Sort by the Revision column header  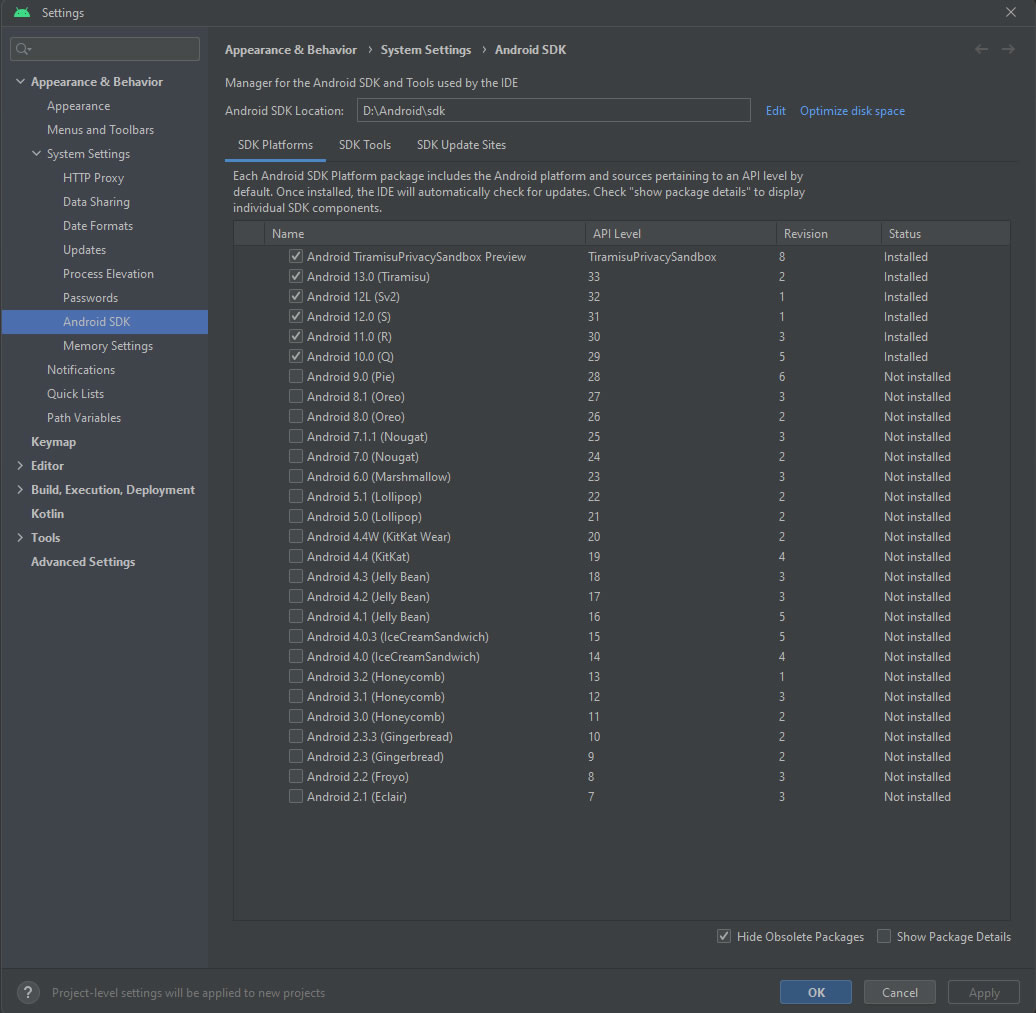point(829,233)
